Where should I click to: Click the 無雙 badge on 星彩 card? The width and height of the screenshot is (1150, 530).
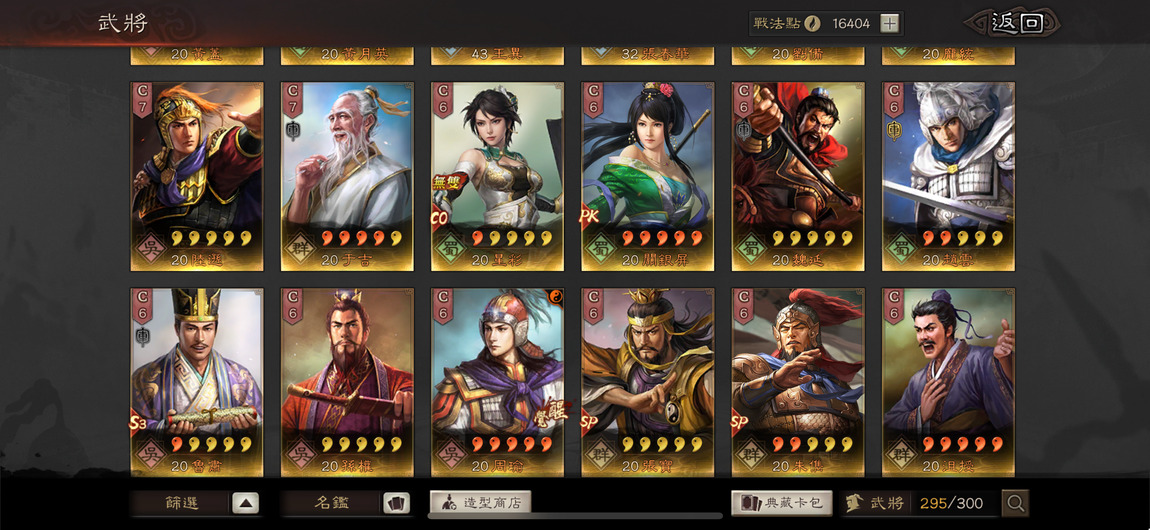(447, 183)
